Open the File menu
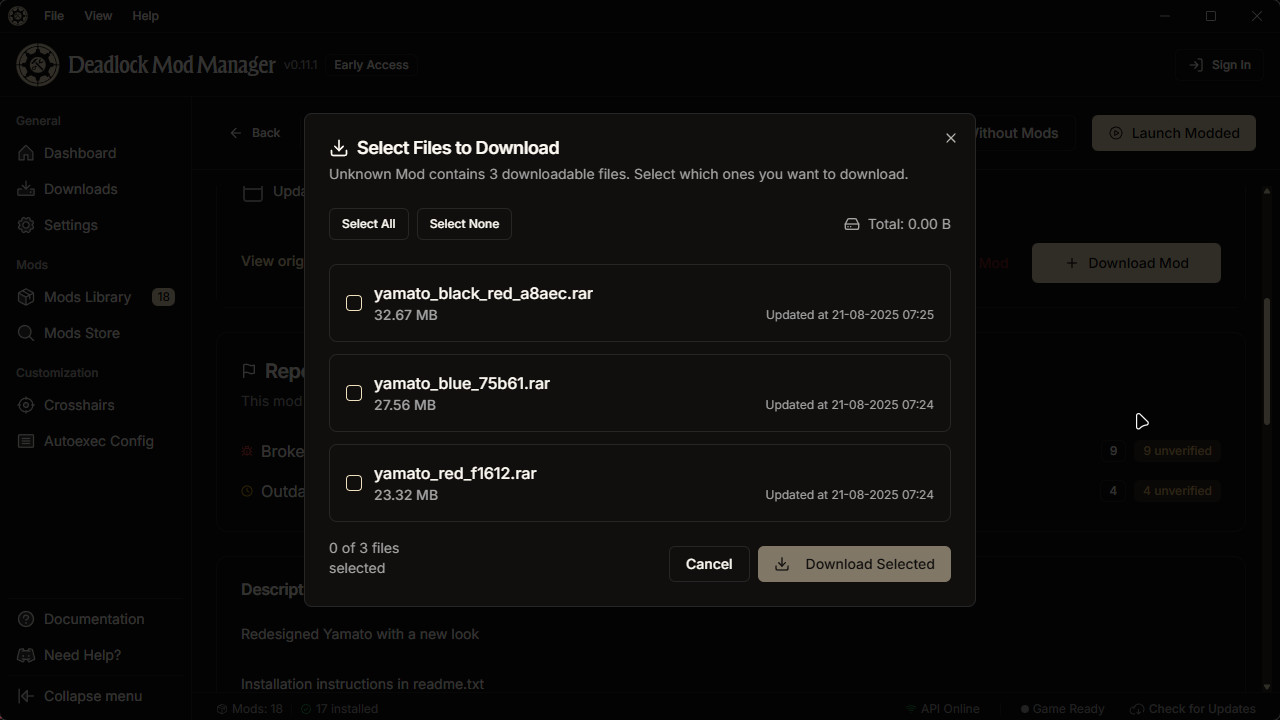Screen dimensions: 1280x720 coord(54,16)
